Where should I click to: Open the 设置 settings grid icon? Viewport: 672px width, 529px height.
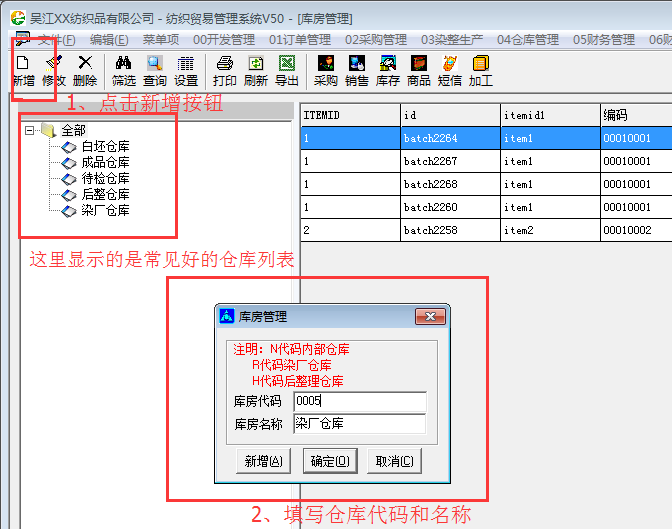coord(186,63)
